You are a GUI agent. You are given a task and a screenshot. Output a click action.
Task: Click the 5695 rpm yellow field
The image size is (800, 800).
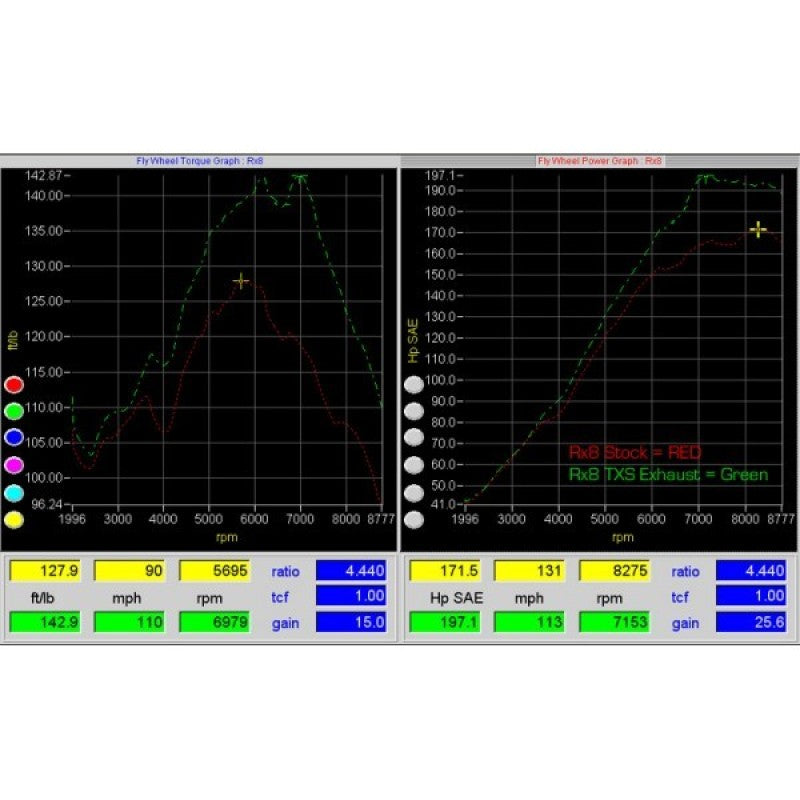tap(214, 571)
